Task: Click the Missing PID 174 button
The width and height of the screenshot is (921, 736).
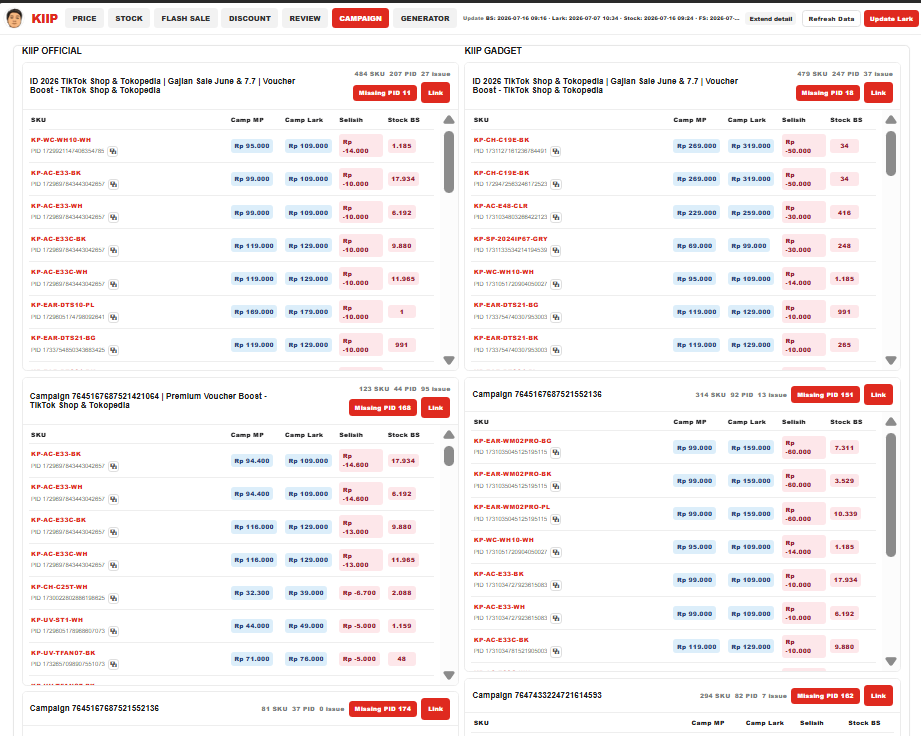Action: click(383, 709)
